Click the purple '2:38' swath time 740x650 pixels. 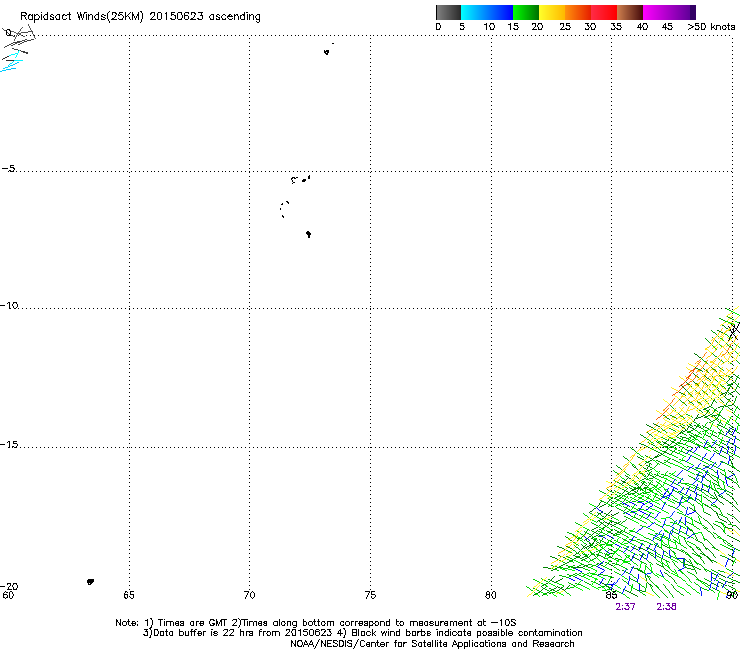pos(666,607)
